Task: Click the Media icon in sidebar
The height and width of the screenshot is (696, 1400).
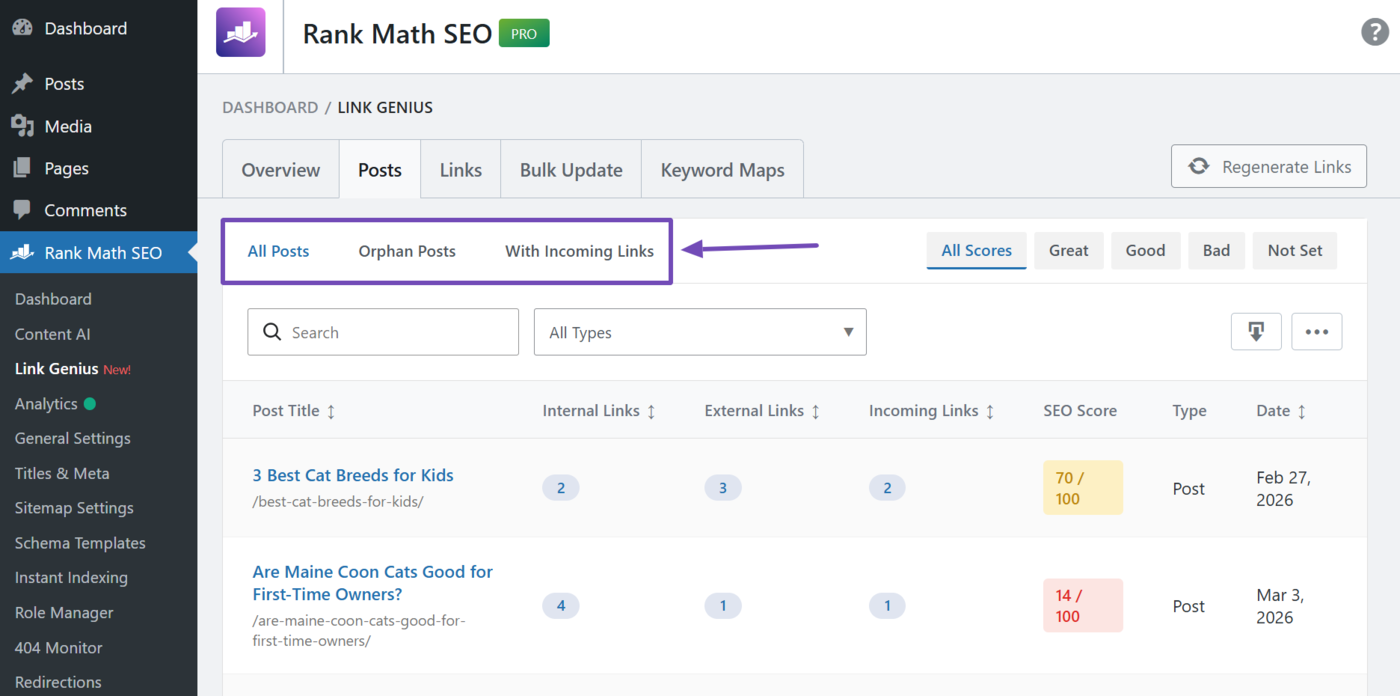Action: pyautogui.click(x=22, y=126)
